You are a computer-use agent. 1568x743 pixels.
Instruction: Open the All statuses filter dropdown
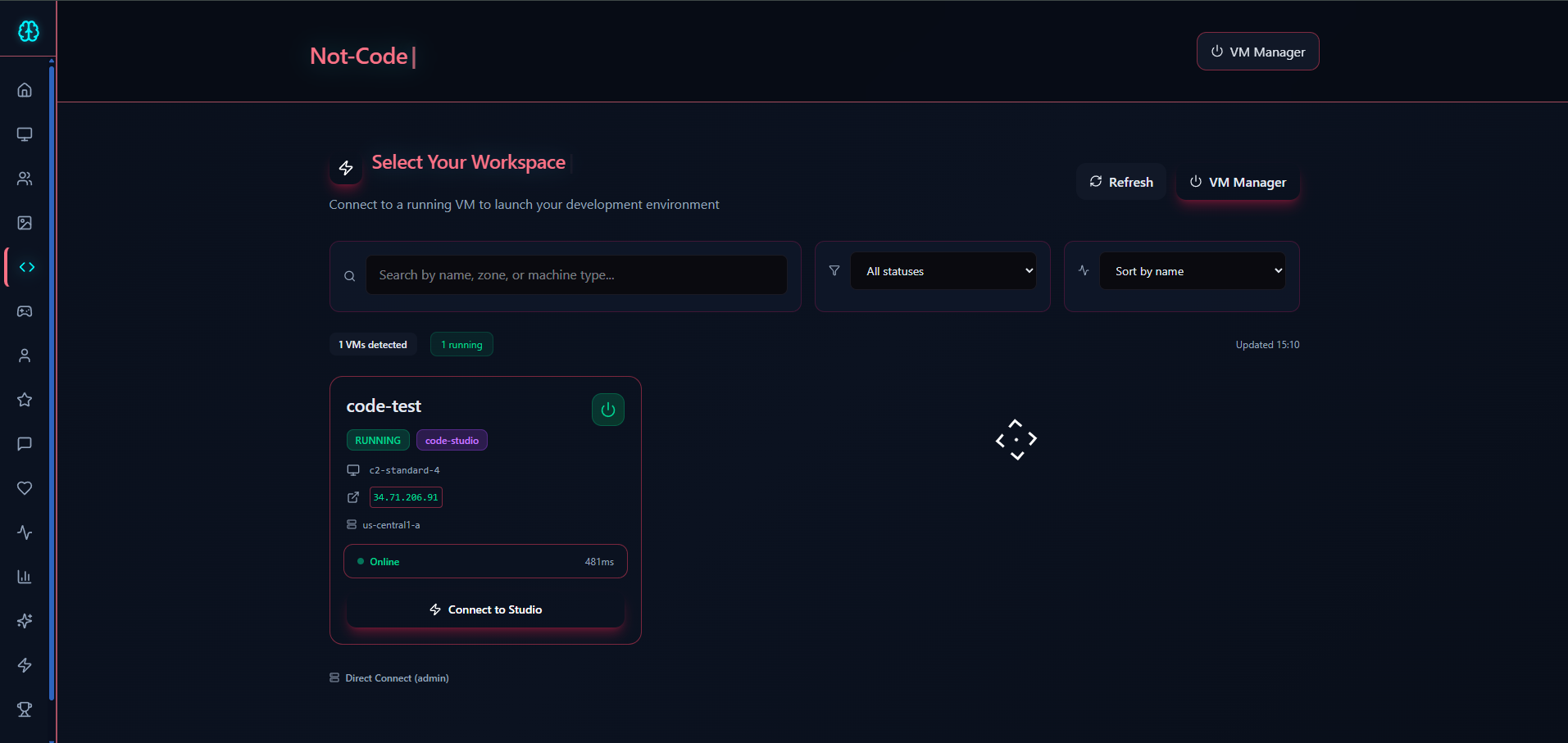click(943, 271)
